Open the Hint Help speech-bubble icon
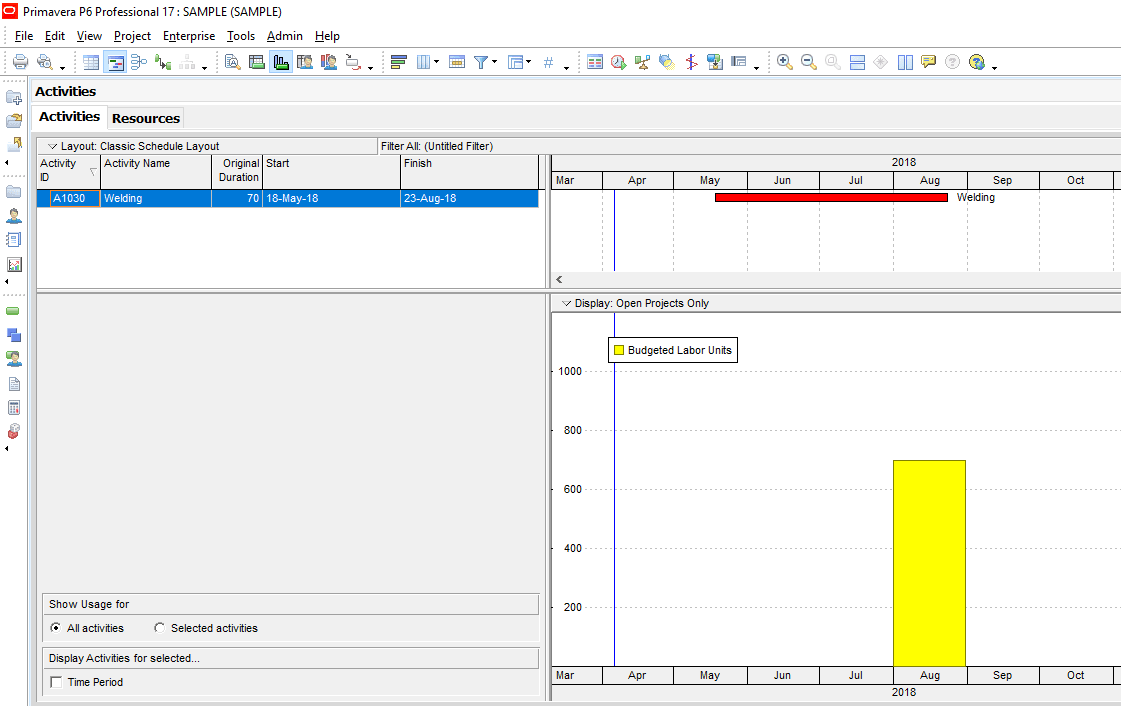This screenshot has height=706, width=1121. (x=929, y=62)
